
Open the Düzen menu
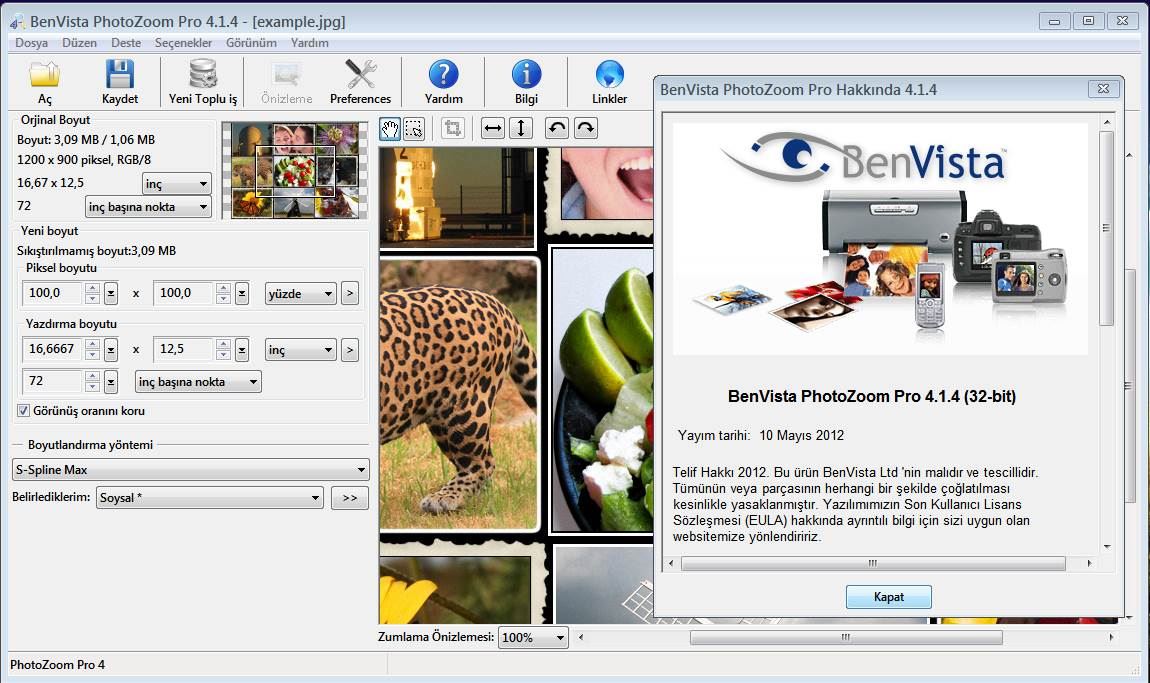pyautogui.click(x=79, y=43)
